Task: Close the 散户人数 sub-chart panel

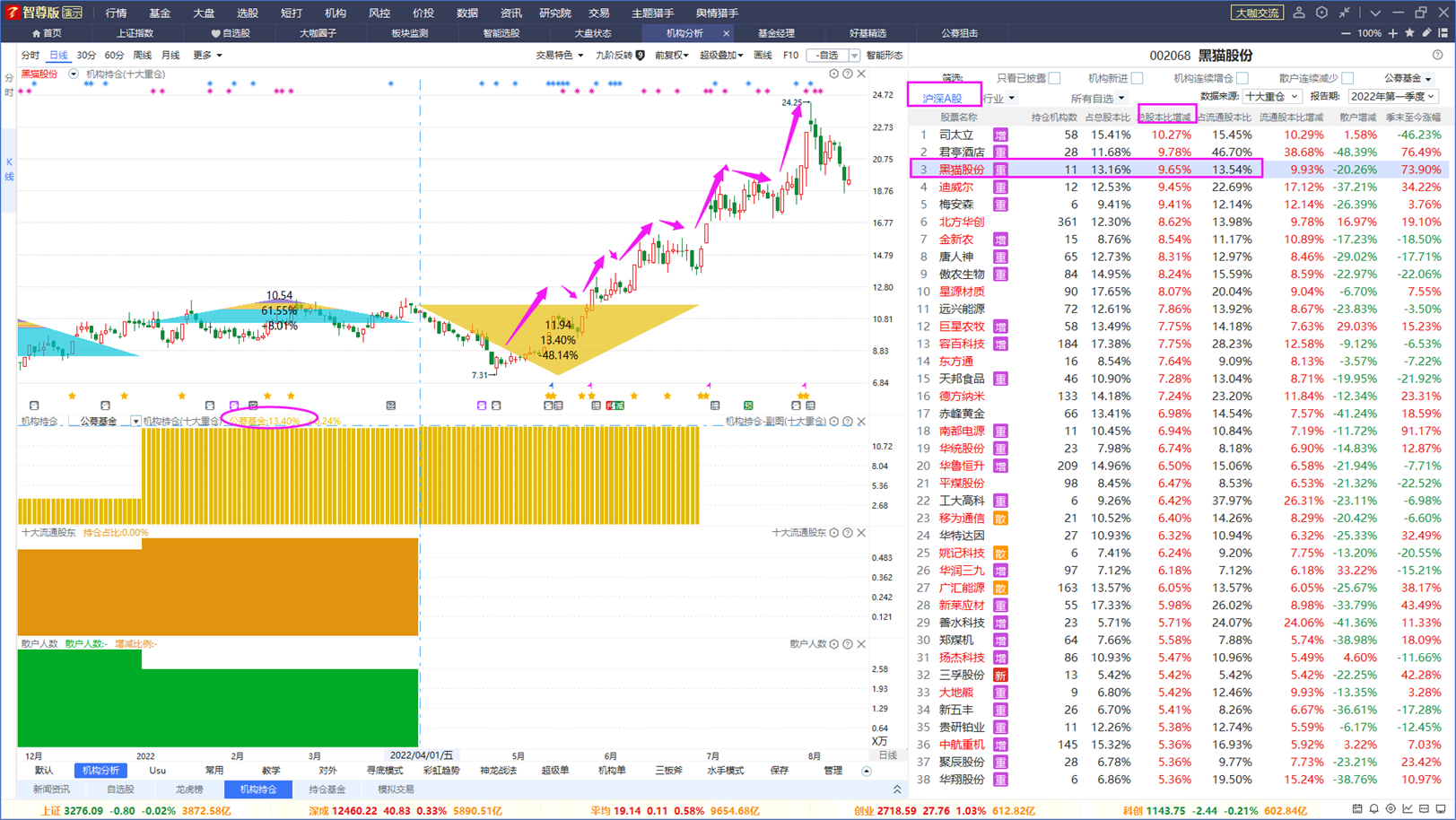Action: (x=861, y=644)
